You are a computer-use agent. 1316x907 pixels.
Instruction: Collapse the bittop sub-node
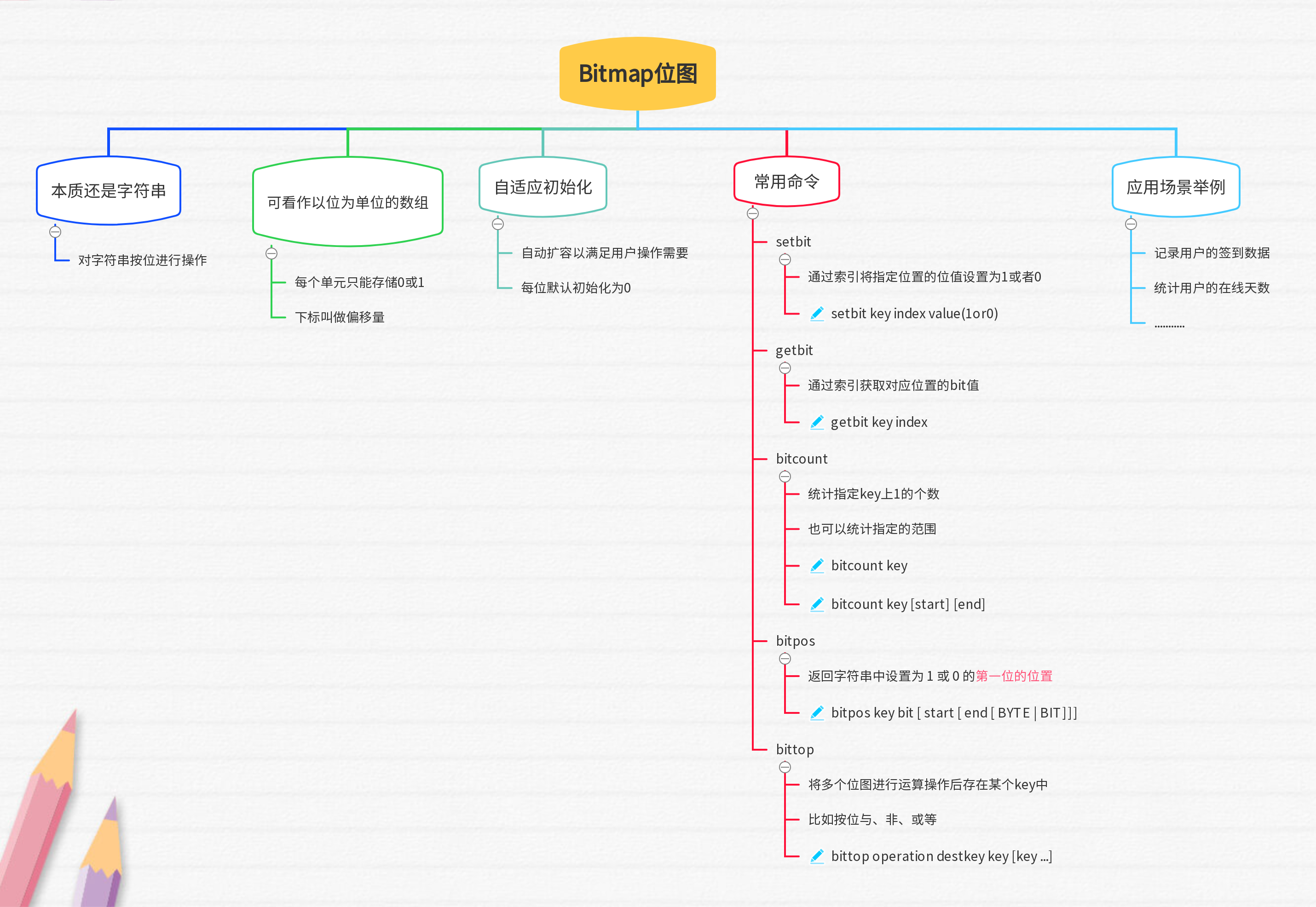tap(785, 767)
